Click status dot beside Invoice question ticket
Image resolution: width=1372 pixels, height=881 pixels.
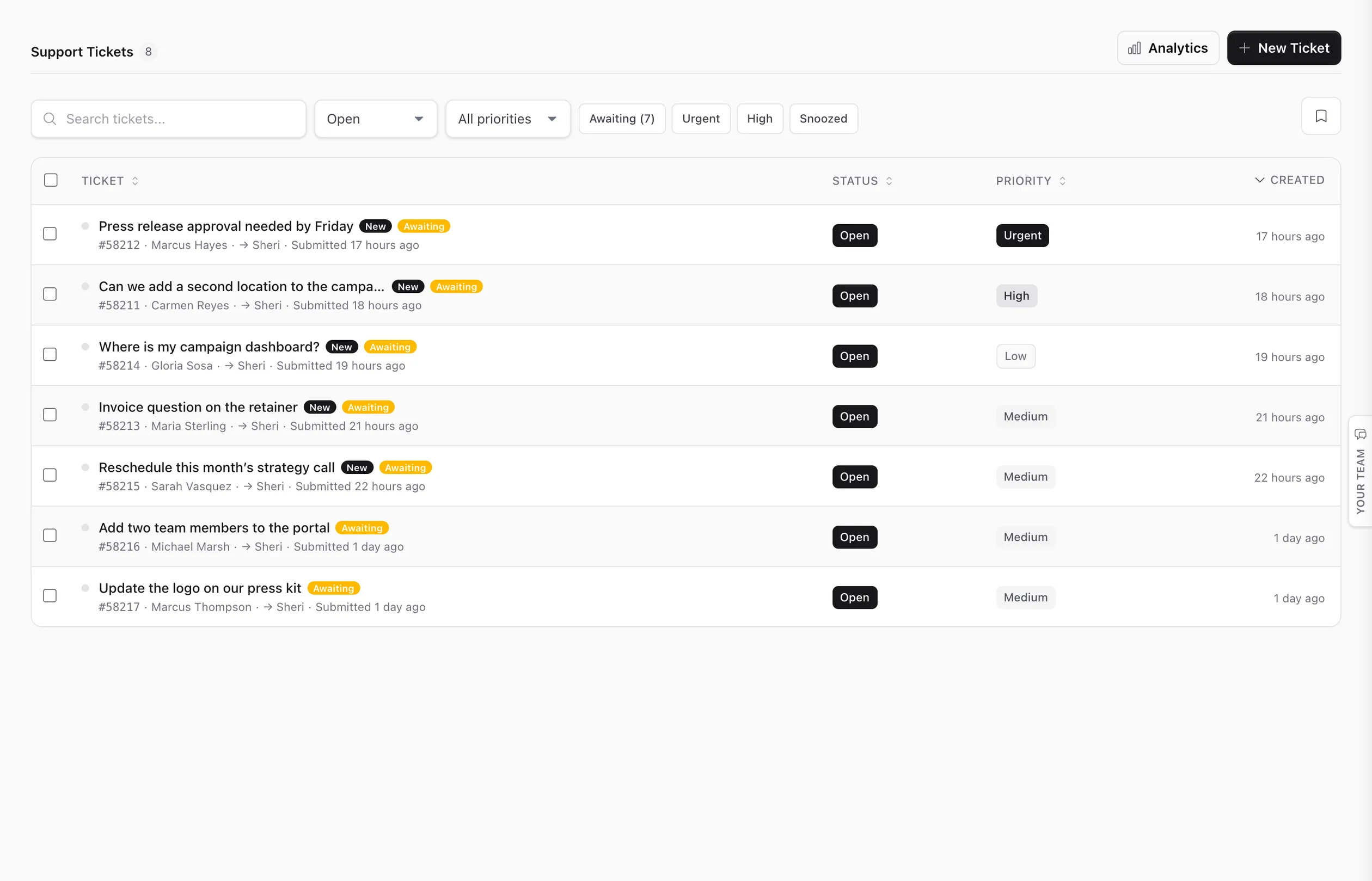85,406
